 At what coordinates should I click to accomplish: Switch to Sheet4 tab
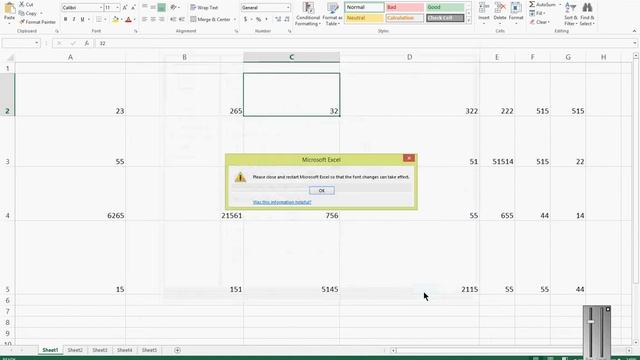tap(124, 350)
